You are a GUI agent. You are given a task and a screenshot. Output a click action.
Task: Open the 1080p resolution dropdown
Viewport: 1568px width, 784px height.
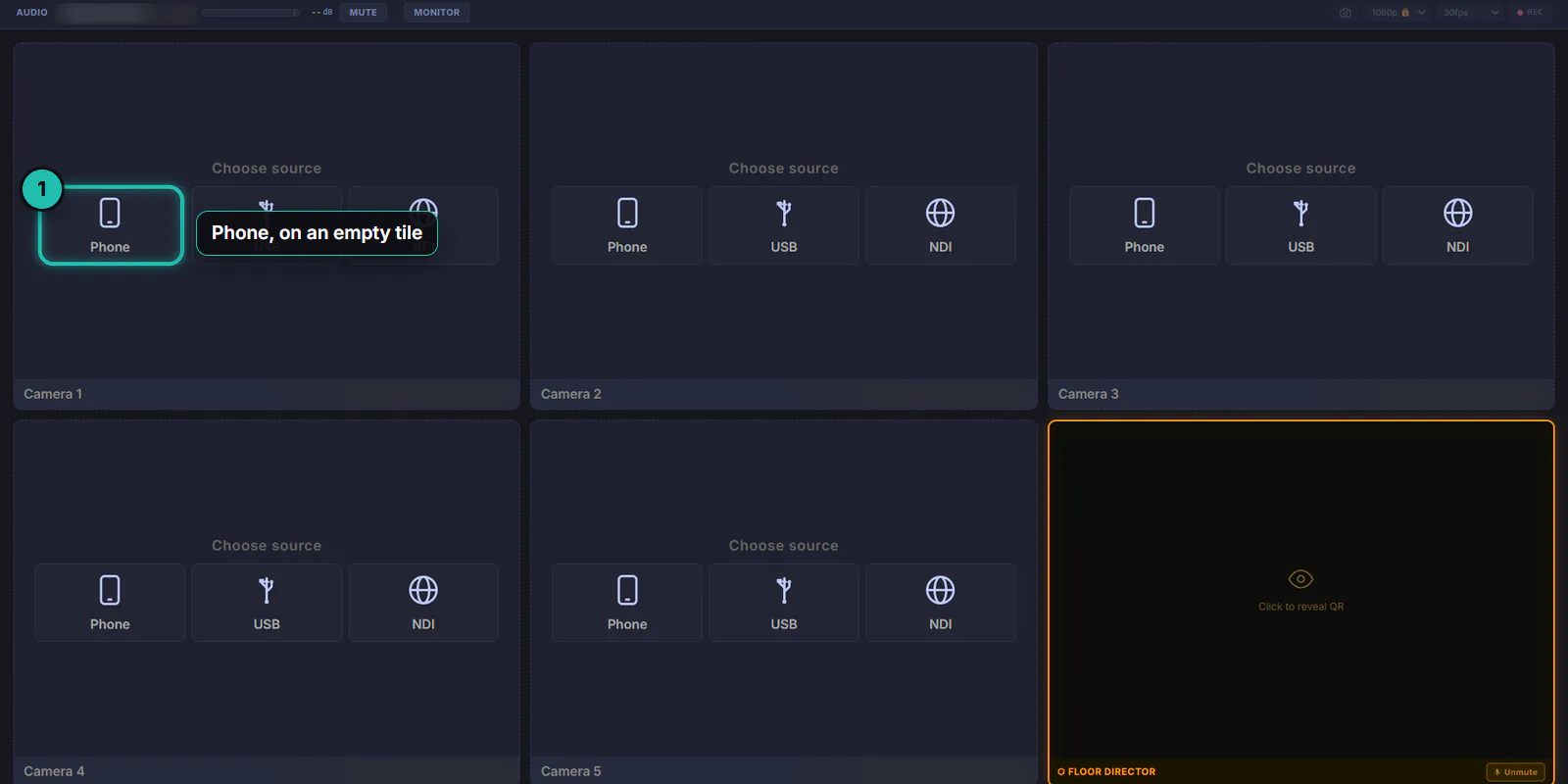1398,13
